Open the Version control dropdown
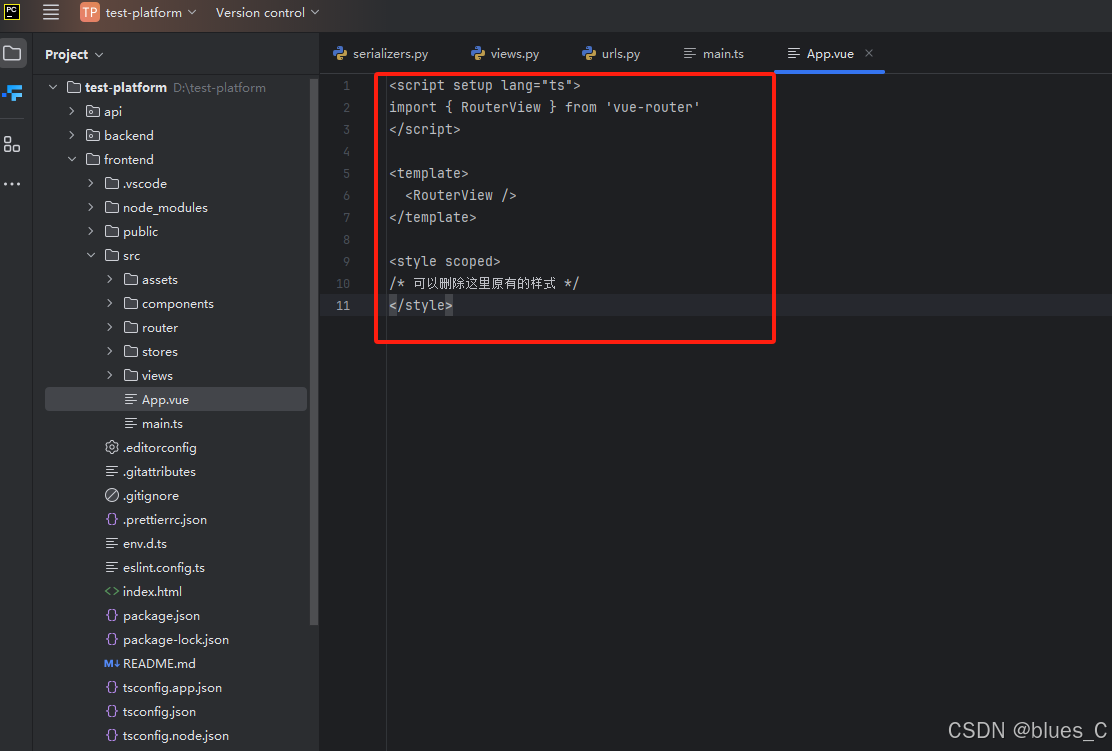Screen dimensions: 1112x751 pos(267,12)
